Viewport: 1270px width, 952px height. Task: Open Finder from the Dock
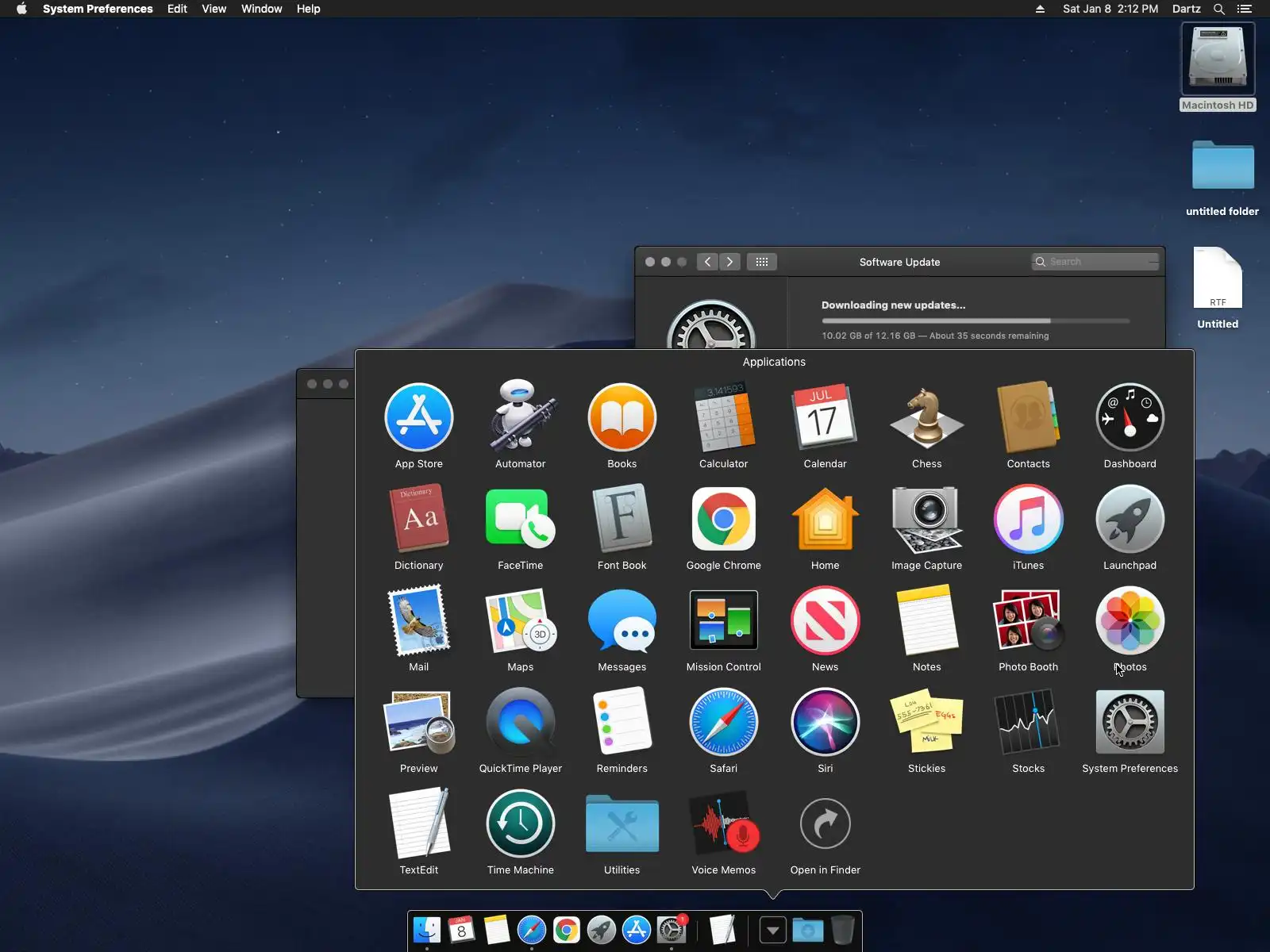click(427, 929)
